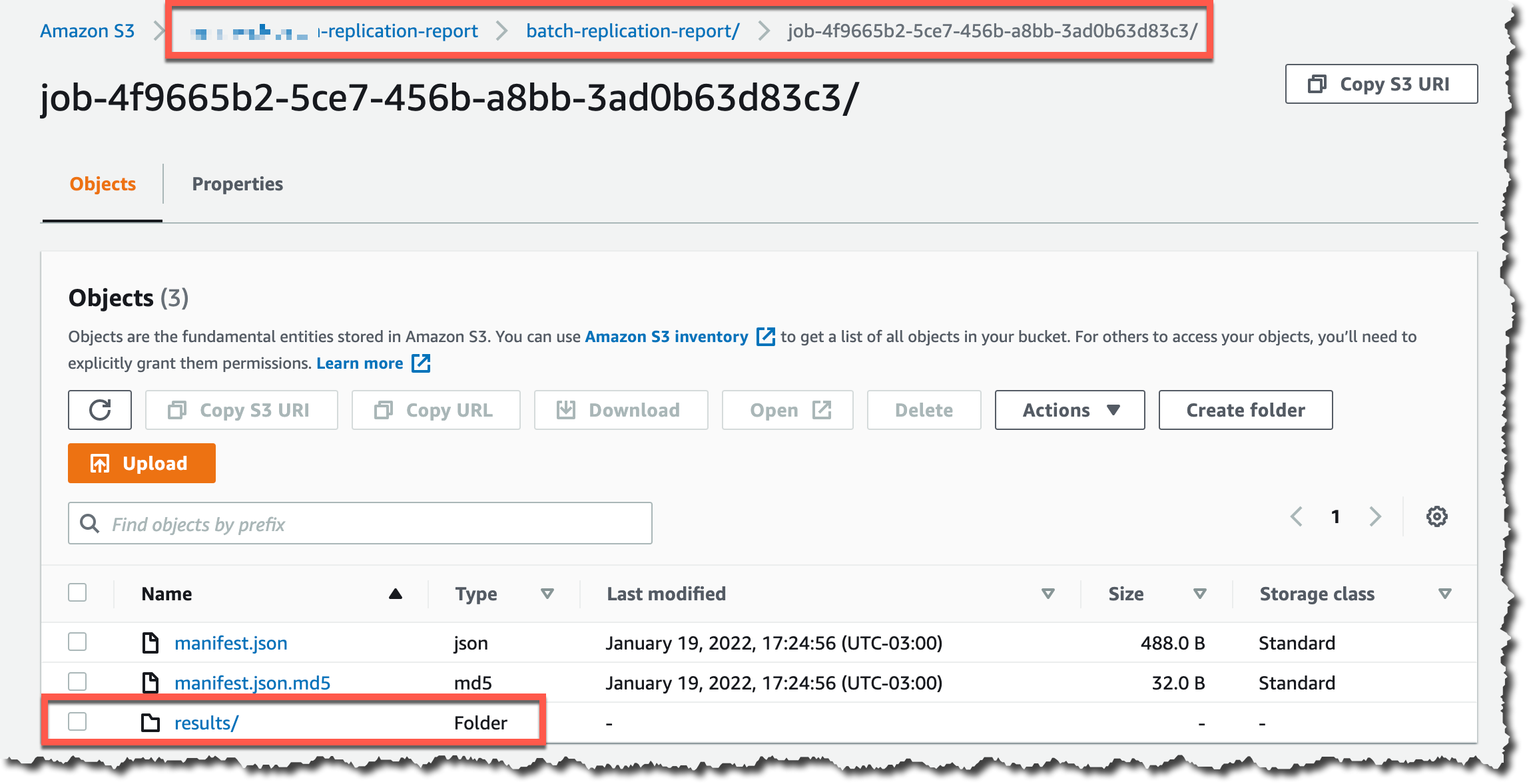1529x784 pixels.
Task: Toggle the select-all header checkbox
Action: [77, 593]
